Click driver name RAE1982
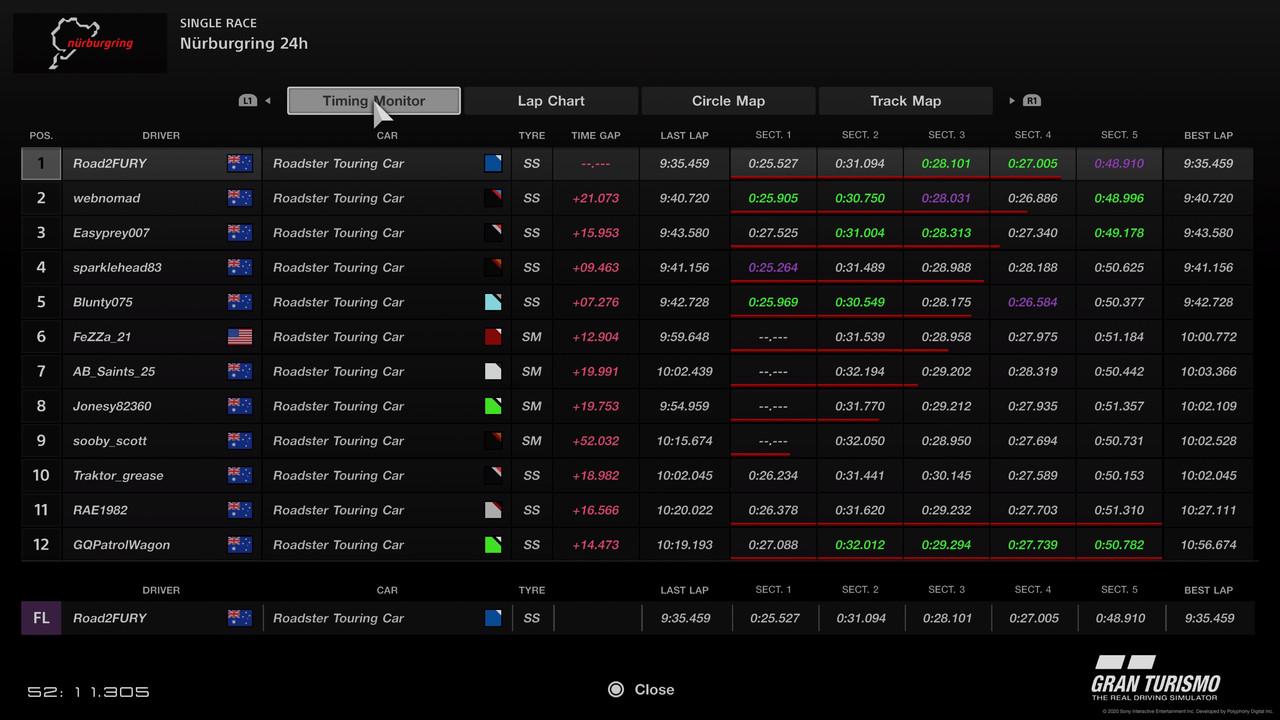The width and height of the screenshot is (1280, 720). (x=100, y=510)
